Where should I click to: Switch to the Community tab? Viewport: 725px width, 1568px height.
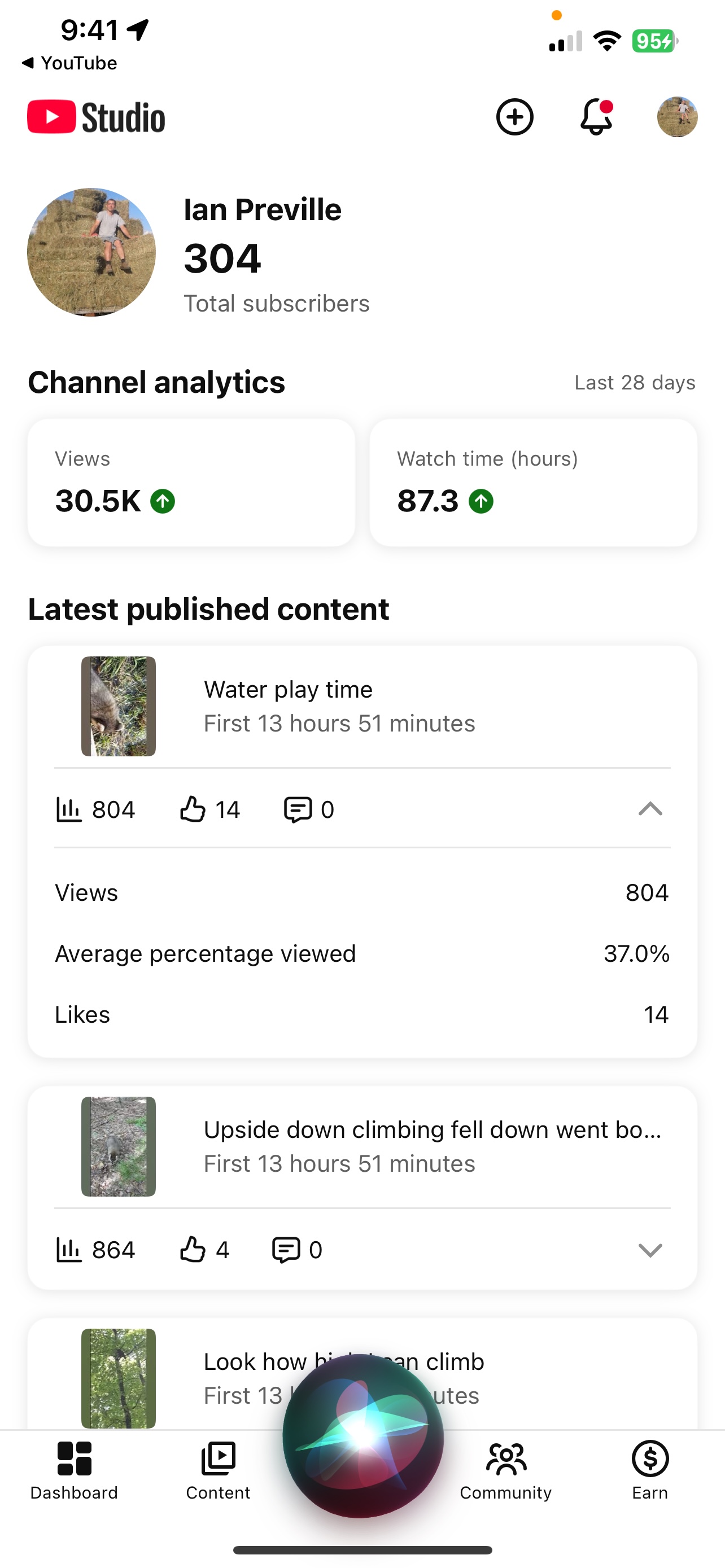[x=505, y=1470]
